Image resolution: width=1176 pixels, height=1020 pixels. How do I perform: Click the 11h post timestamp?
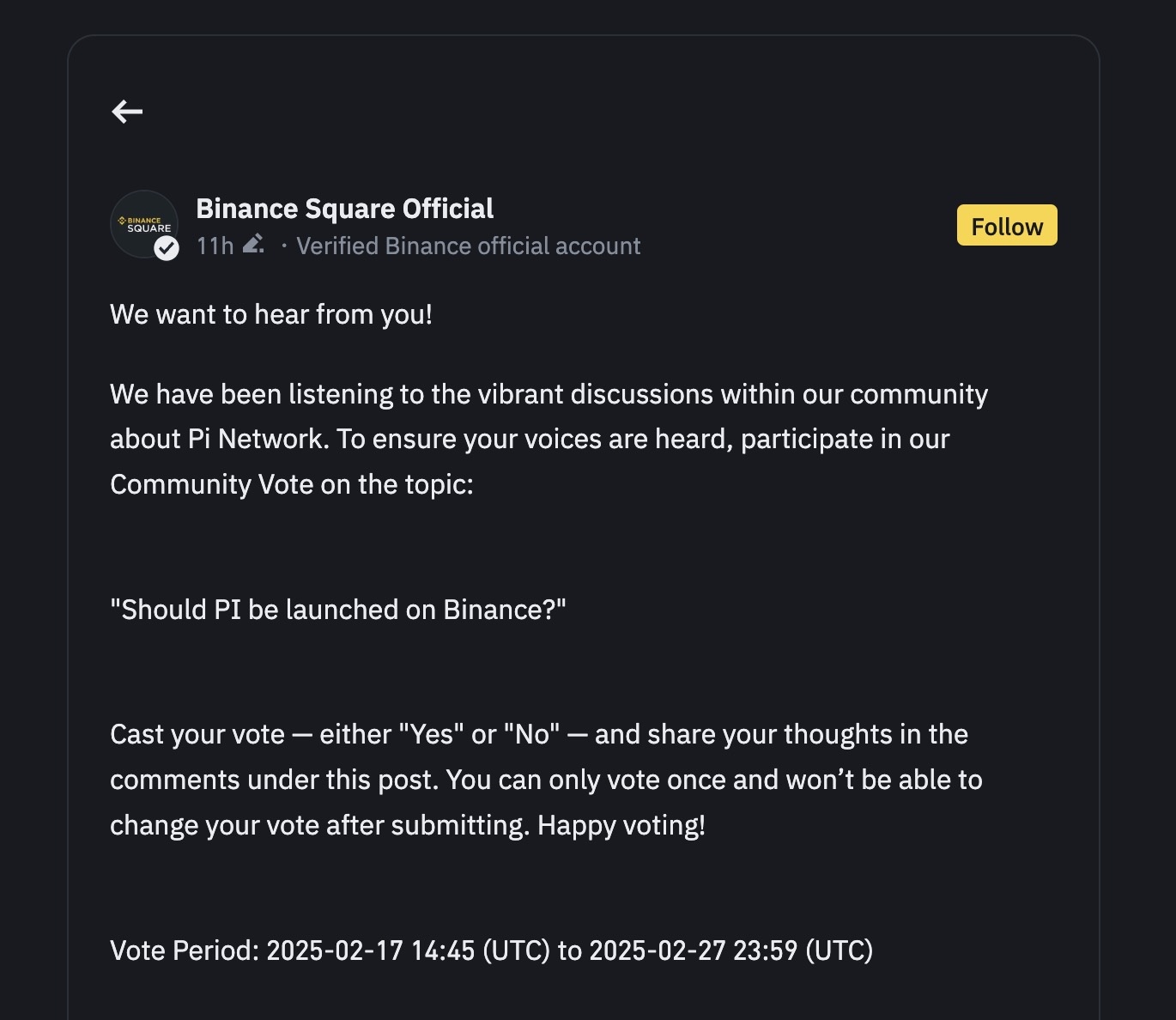pyautogui.click(x=215, y=246)
